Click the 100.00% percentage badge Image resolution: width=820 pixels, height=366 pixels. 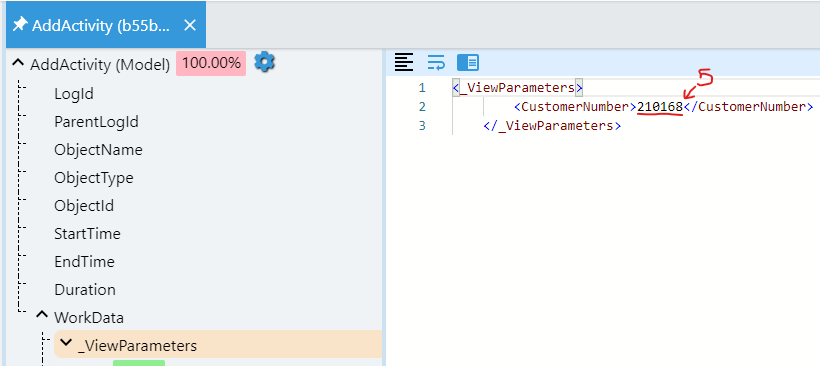(211, 63)
